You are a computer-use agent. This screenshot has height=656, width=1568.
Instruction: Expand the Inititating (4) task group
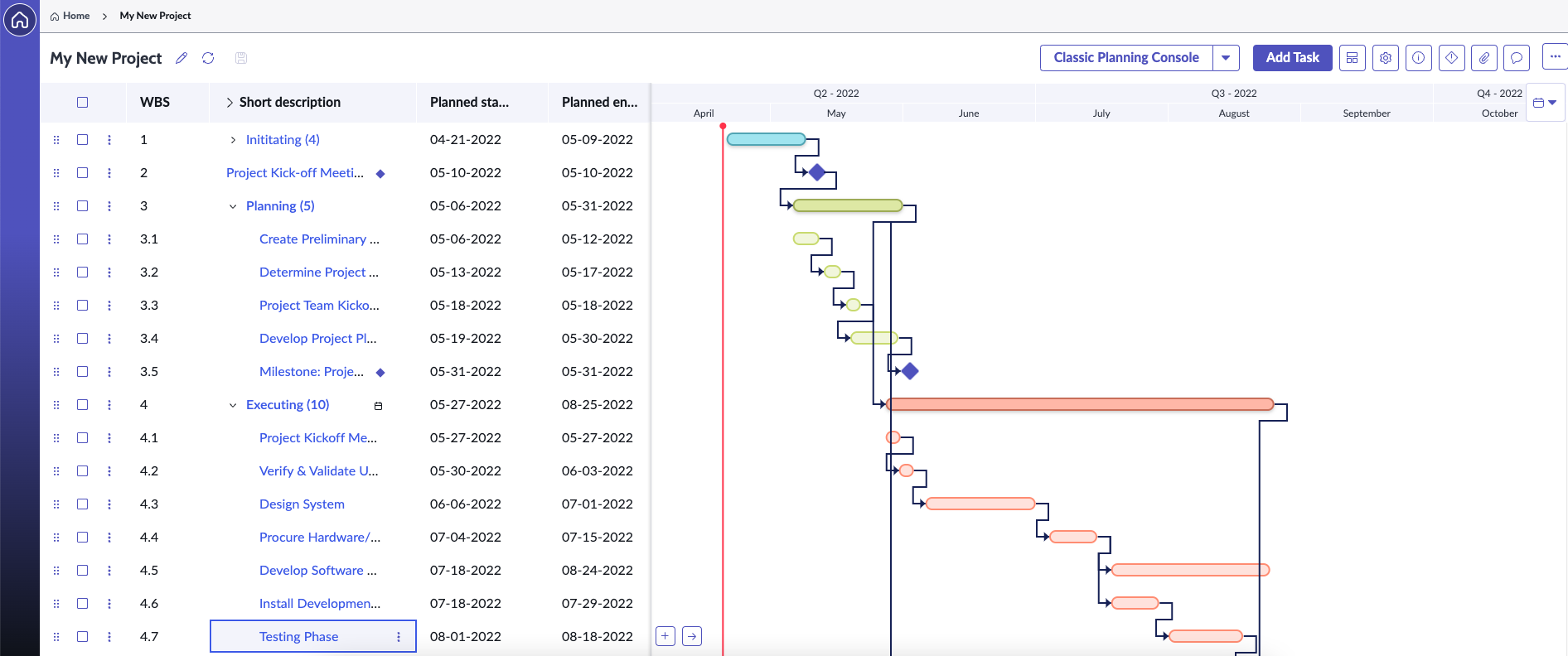pyautogui.click(x=233, y=140)
